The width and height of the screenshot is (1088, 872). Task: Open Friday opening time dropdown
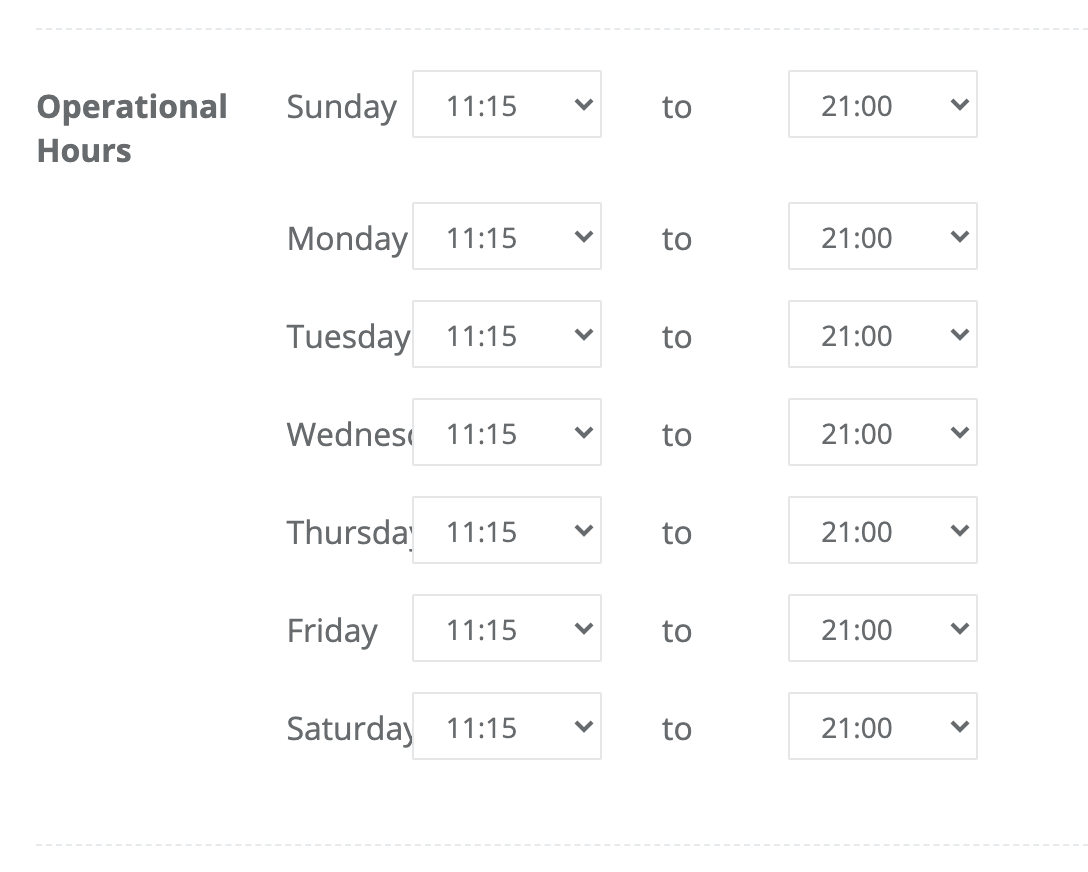[507, 629]
